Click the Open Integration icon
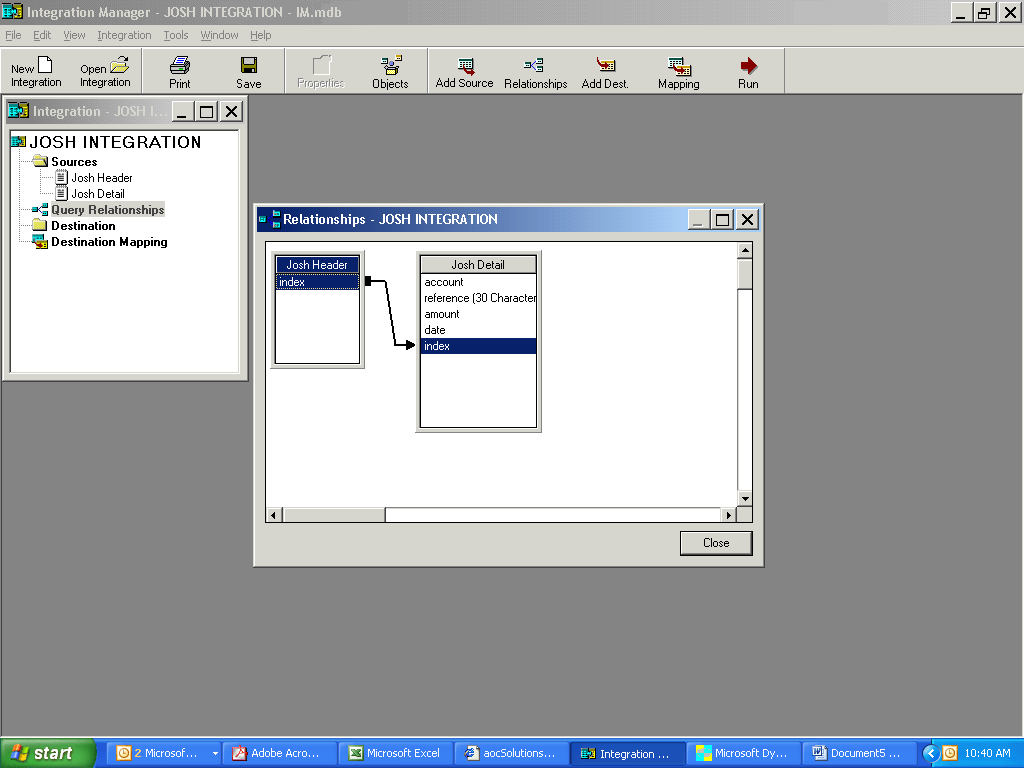1024x768 pixels. pos(104,70)
